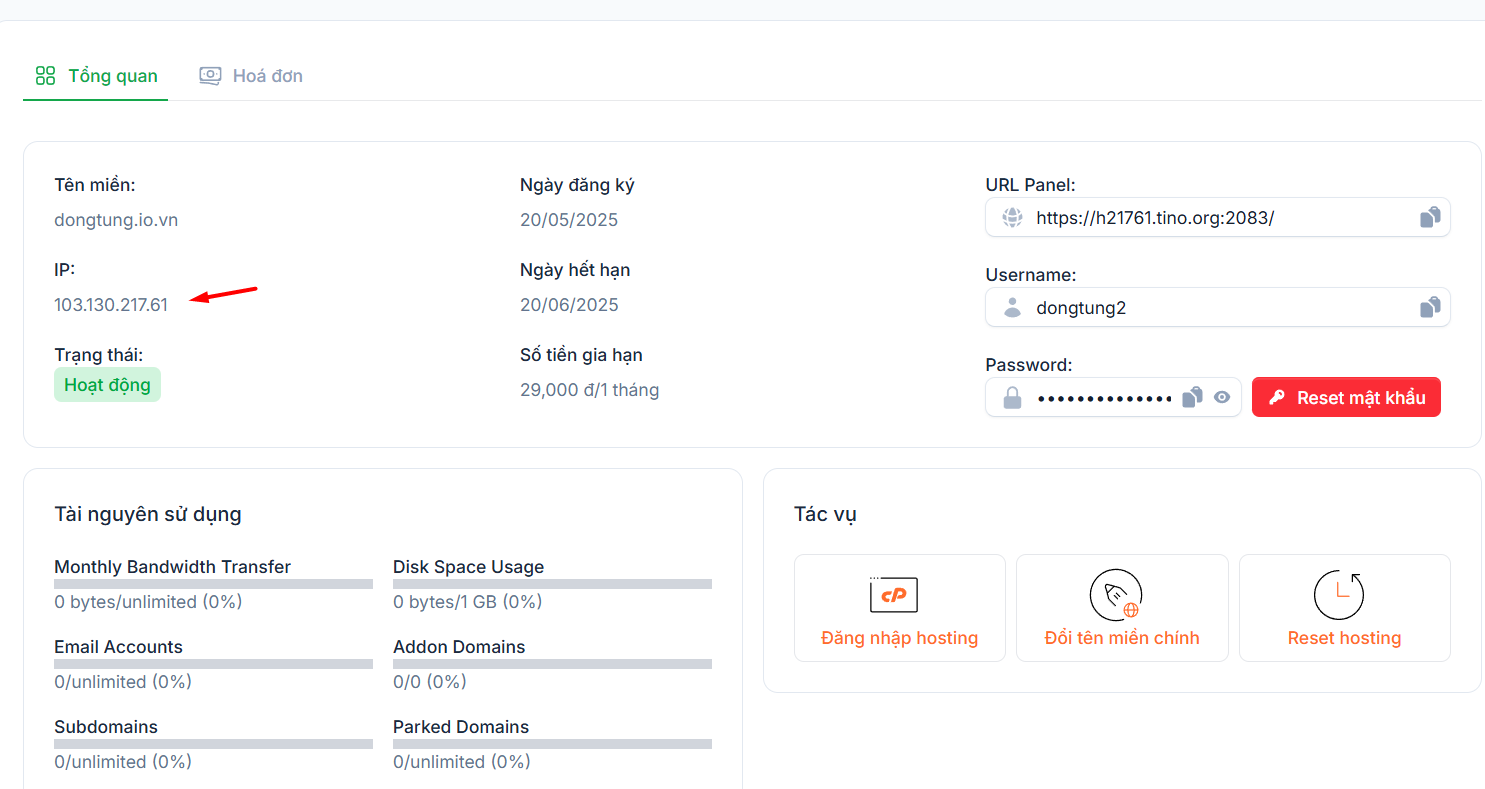Click the Subdomains label
The height and width of the screenshot is (789, 1485).
click(106, 727)
